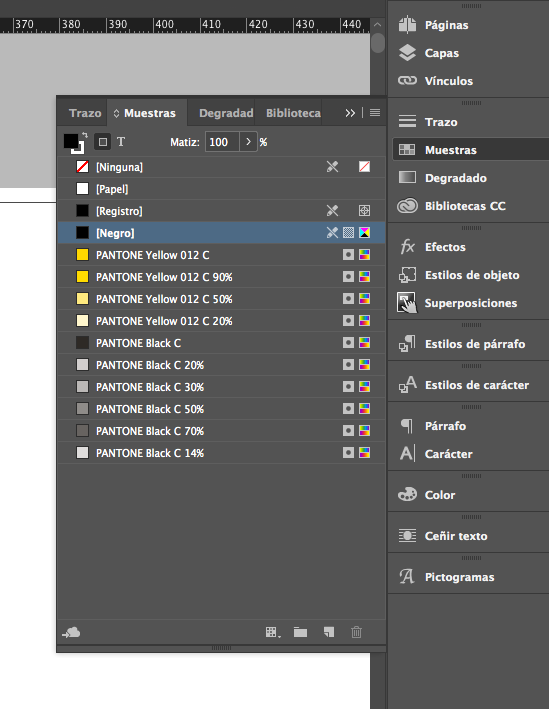Select the Muestras panel in the dock
549x709 pixels.
469,150
